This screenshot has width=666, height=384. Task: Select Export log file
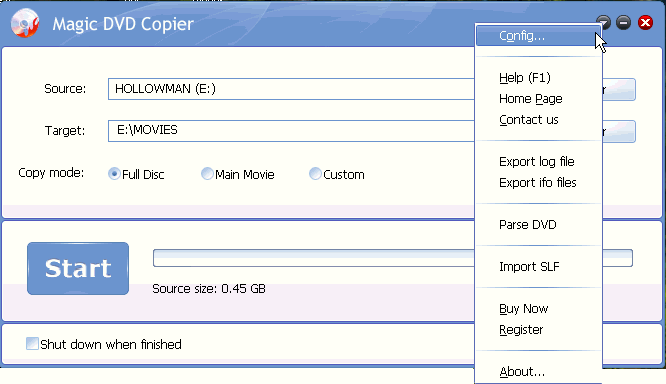pyautogui.click(x=538, y=162)
